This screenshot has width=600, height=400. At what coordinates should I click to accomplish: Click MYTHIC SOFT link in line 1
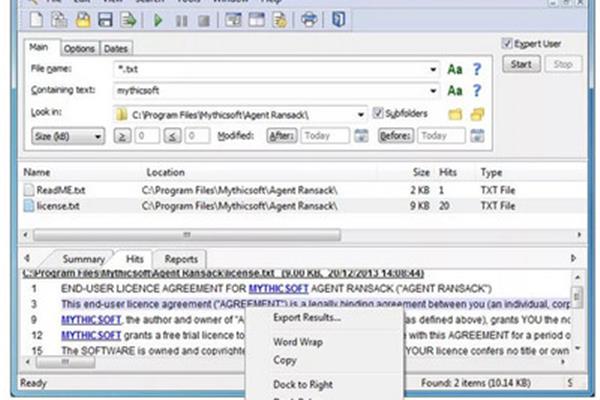pos(278,289)
